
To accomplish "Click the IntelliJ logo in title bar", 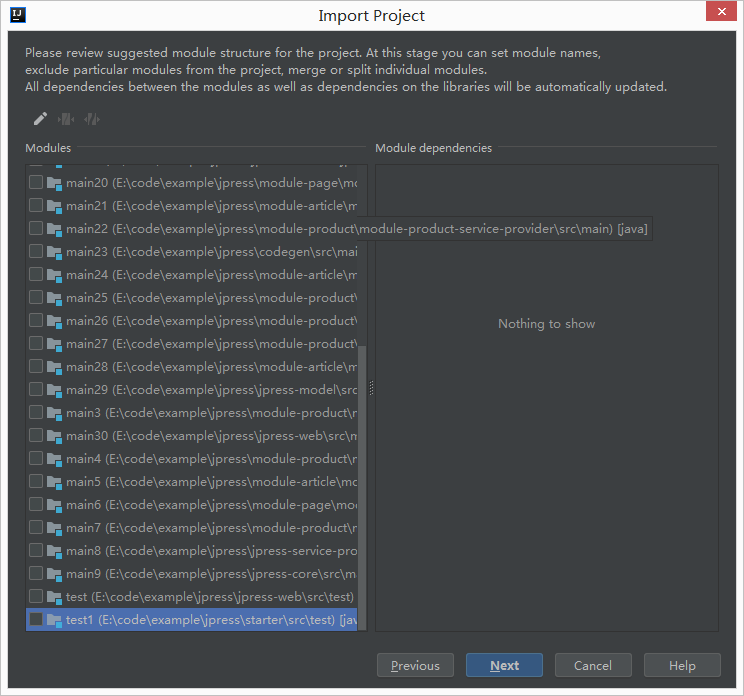I will [x=16, y=15].
